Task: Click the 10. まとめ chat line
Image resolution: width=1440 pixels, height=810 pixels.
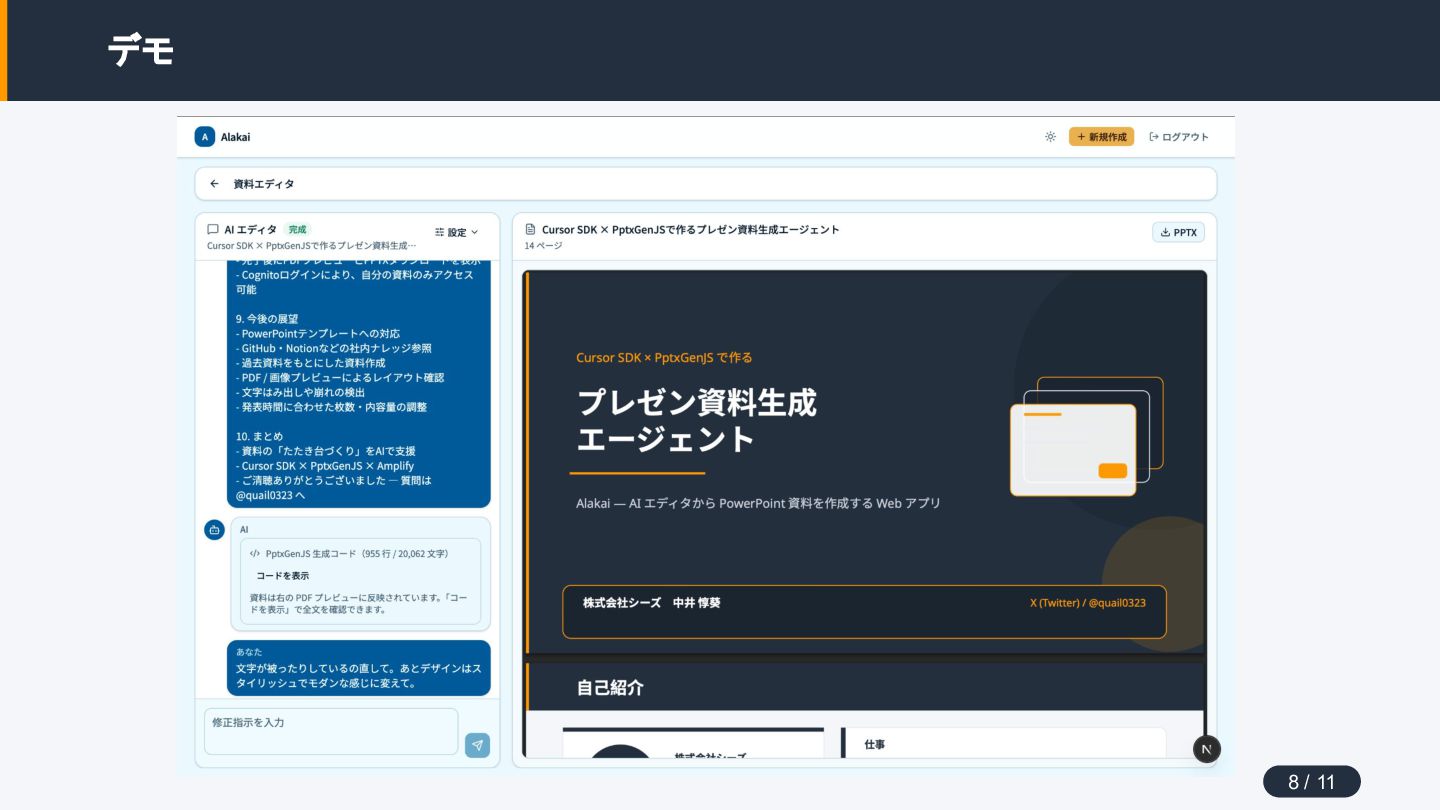Action: tap(260, 437)
